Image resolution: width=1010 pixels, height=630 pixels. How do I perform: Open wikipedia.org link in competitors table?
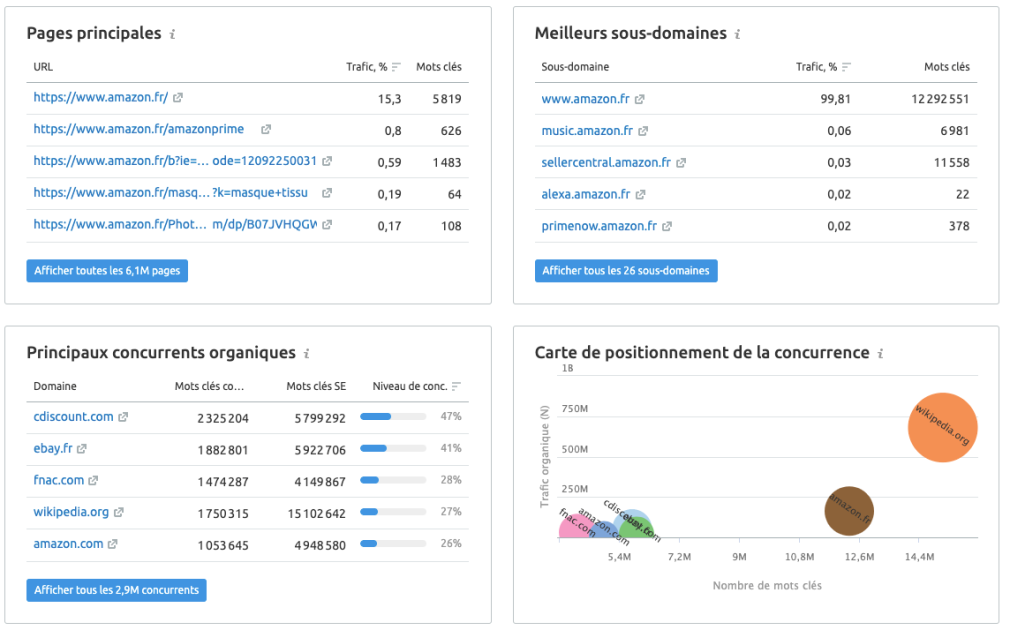[71, 511]
